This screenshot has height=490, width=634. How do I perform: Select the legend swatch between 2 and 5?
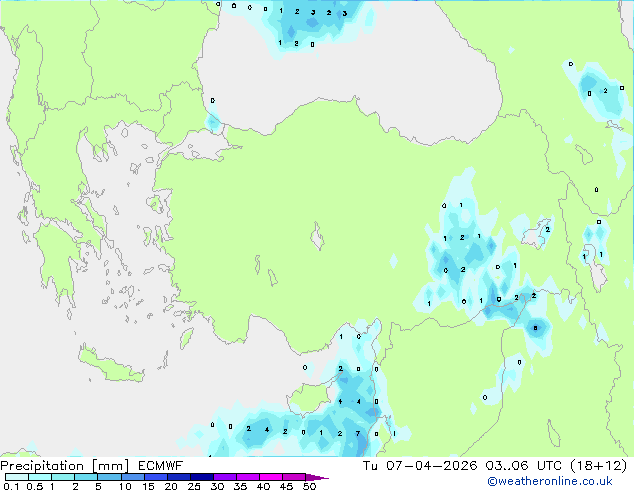pos(86,477)
